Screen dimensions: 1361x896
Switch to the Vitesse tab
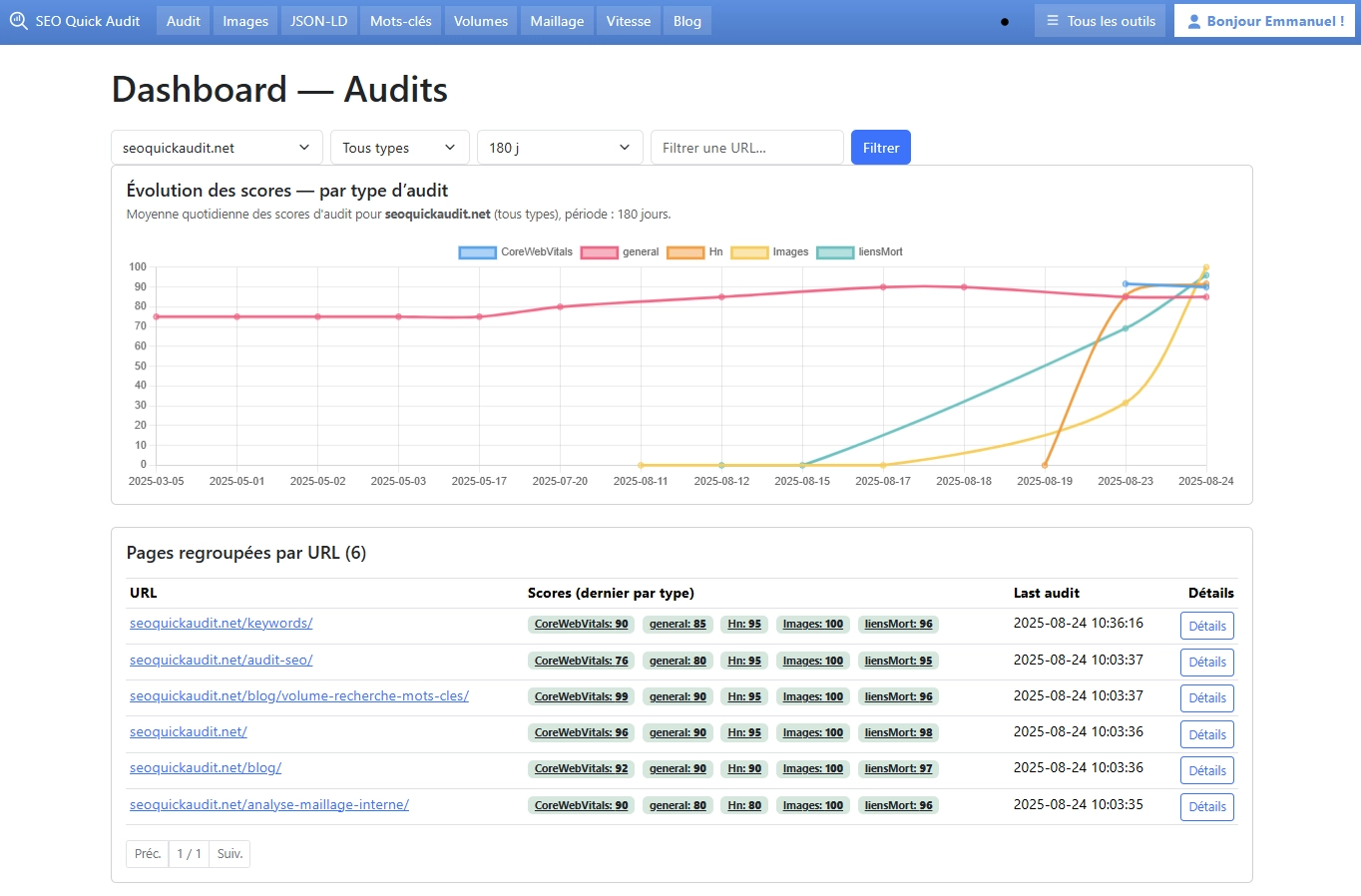(628, 20)
